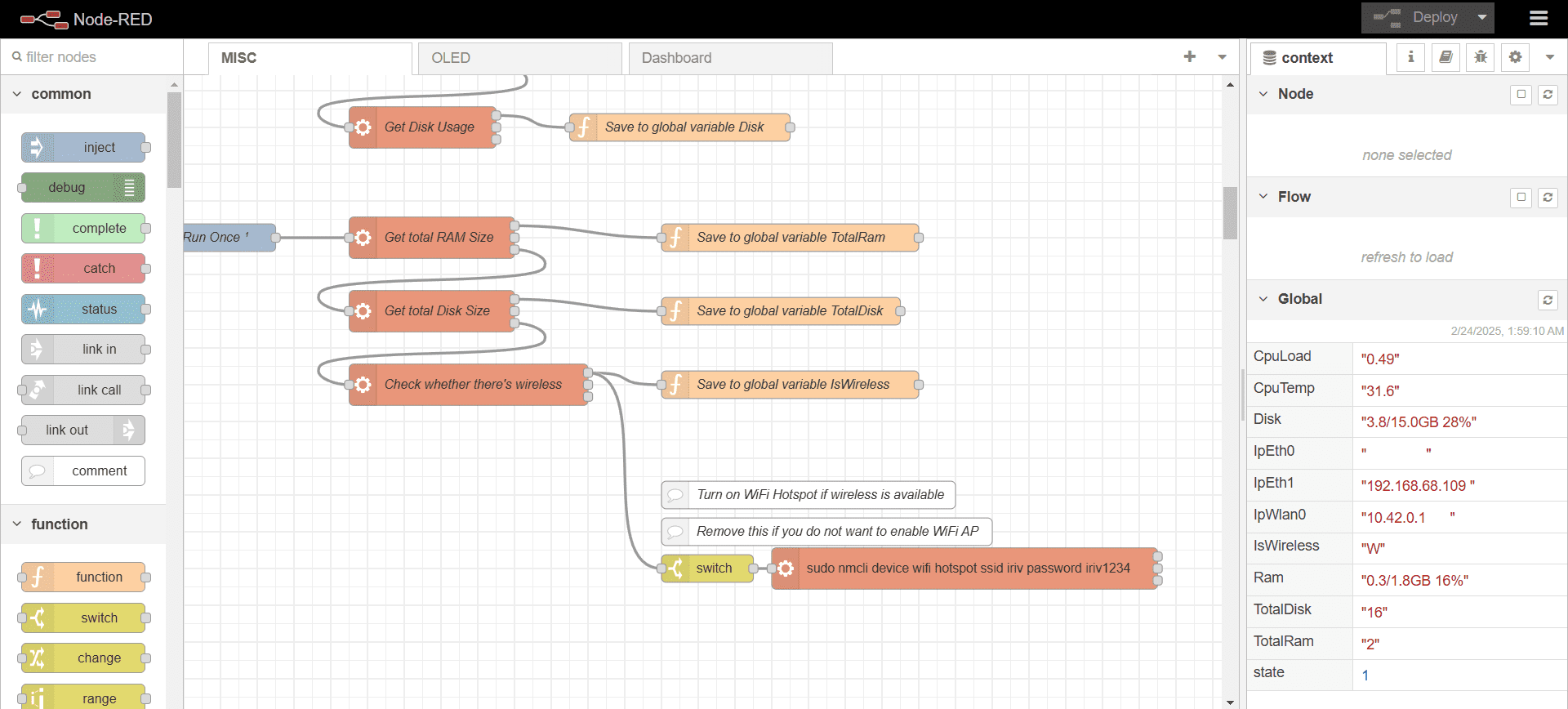Collapse the common palette category

17,94
